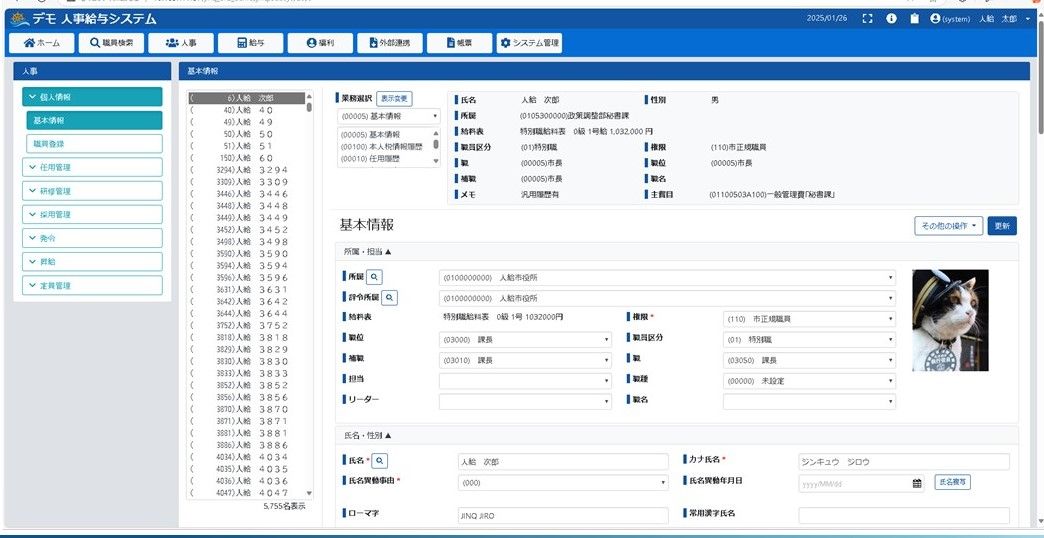Expand the 任用管理 sidebar group
The height and width of the screenshot is (538, 1044).
(92, 167)
